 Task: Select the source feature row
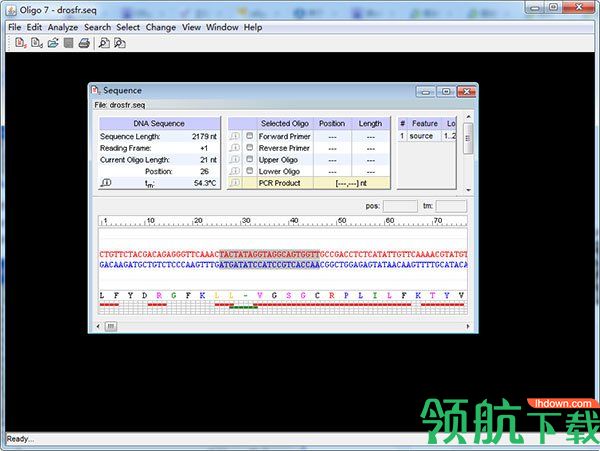(427, 136)
